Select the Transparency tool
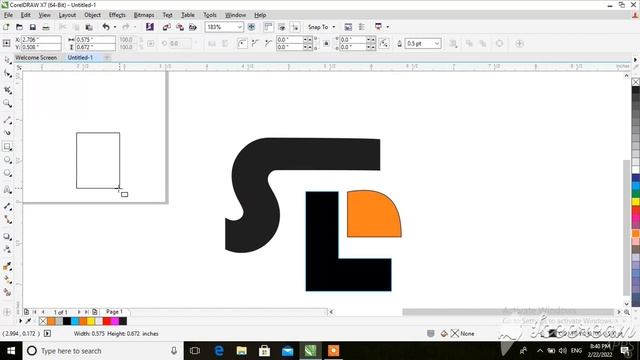Screen dimensions: 640x360 click(7, 249)
